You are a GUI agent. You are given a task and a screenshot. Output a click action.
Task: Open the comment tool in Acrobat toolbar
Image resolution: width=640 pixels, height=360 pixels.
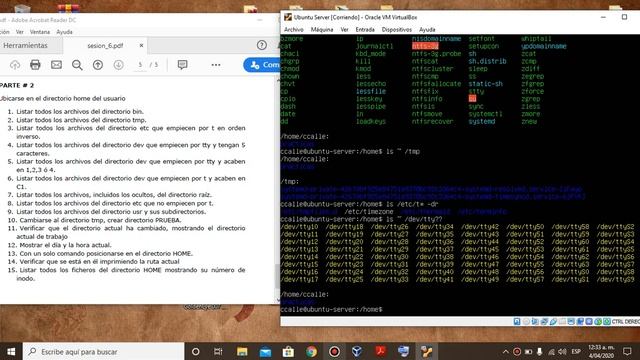point(182,64)
